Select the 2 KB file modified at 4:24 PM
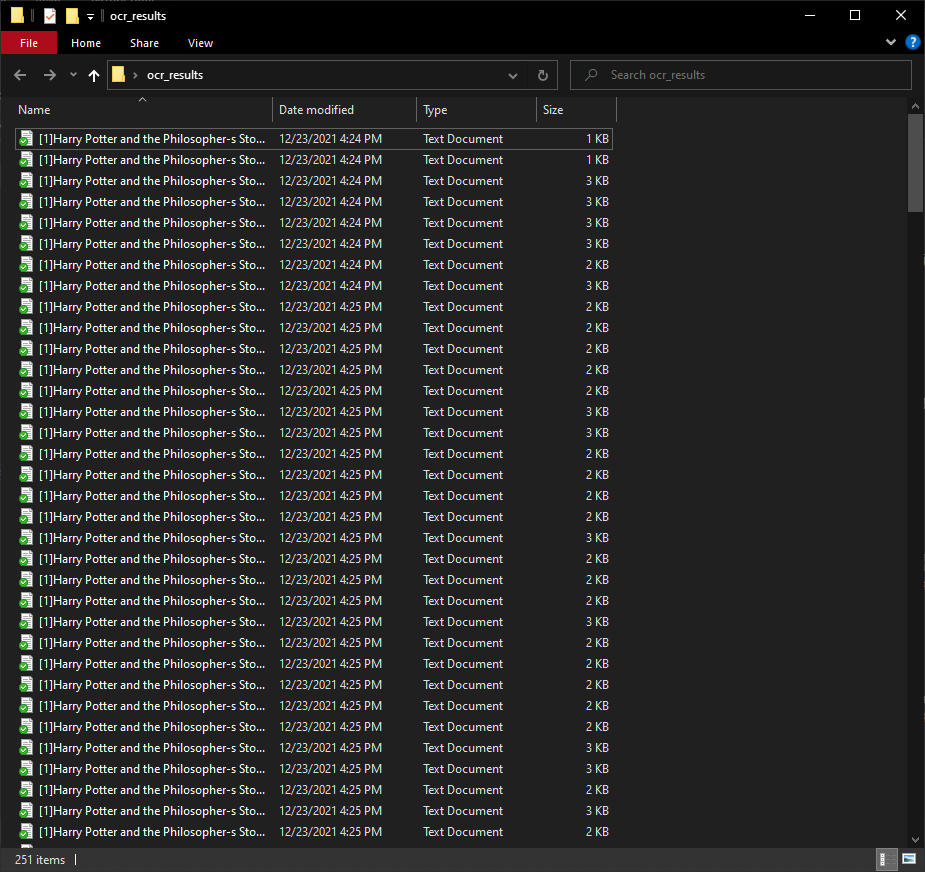This screenshot has width=925, height=872. [314, 265]
